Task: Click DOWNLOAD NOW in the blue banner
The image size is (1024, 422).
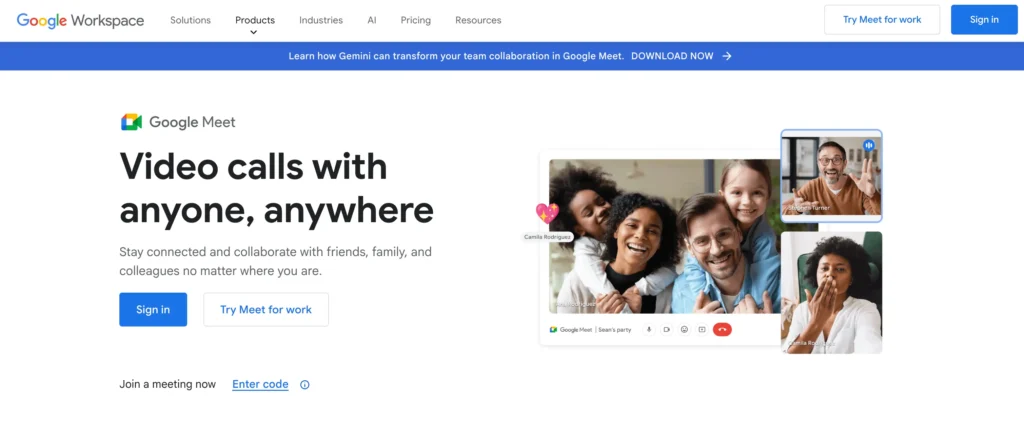Action: 672,56
